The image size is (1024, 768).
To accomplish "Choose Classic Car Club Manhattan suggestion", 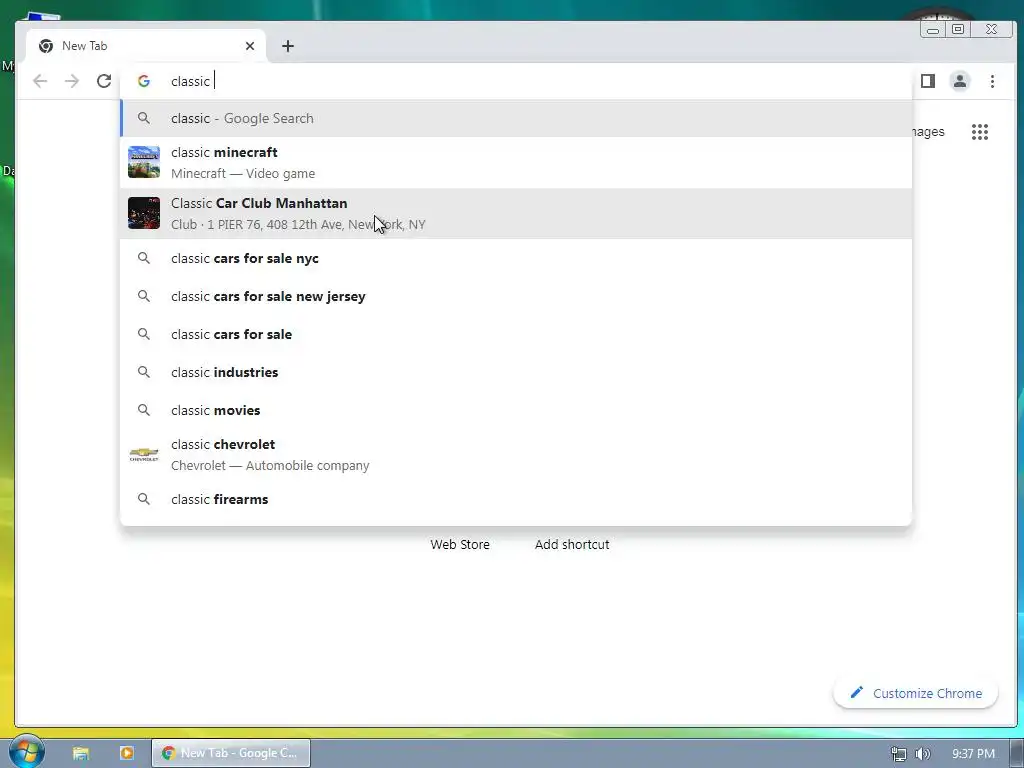I will (x=516, y=214).
